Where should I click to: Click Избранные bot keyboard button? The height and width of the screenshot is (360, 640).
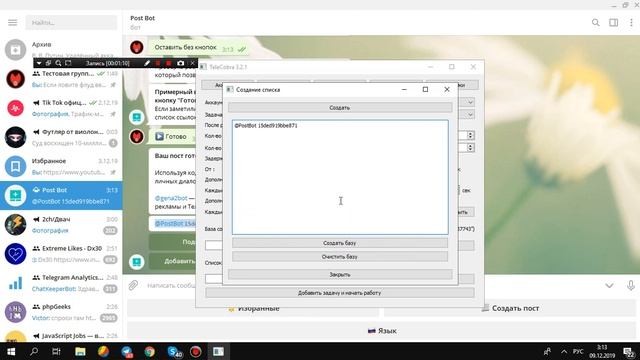click(253, 308)
